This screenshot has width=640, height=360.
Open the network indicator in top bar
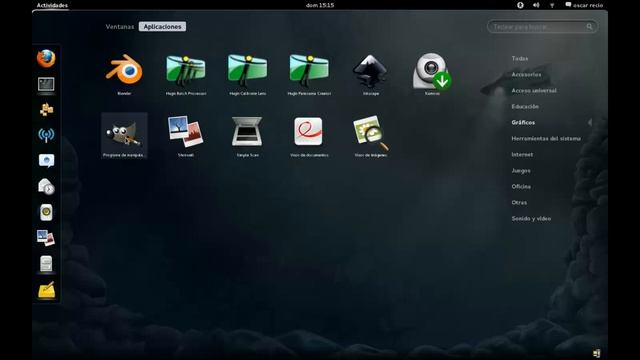(552, 5)
